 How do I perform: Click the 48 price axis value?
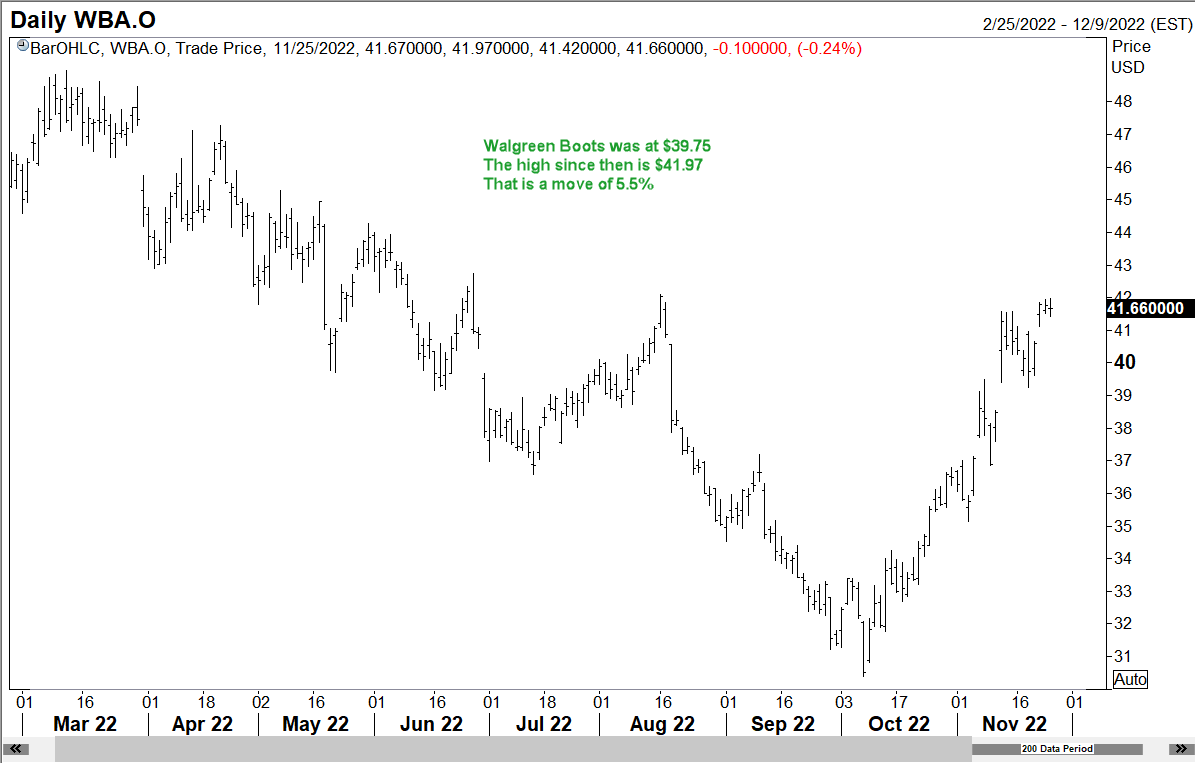tap(1123, 101)
